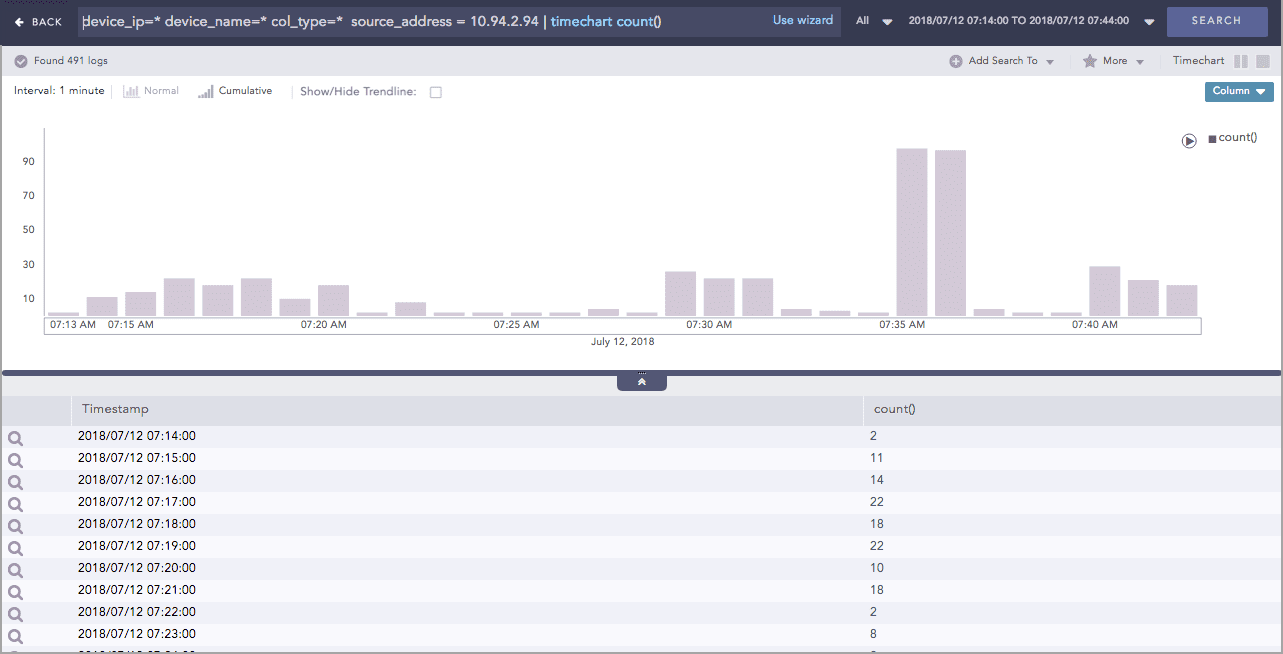1283x654 pixels.
Task: Select the Normal chart style icon
Action: 135,90
